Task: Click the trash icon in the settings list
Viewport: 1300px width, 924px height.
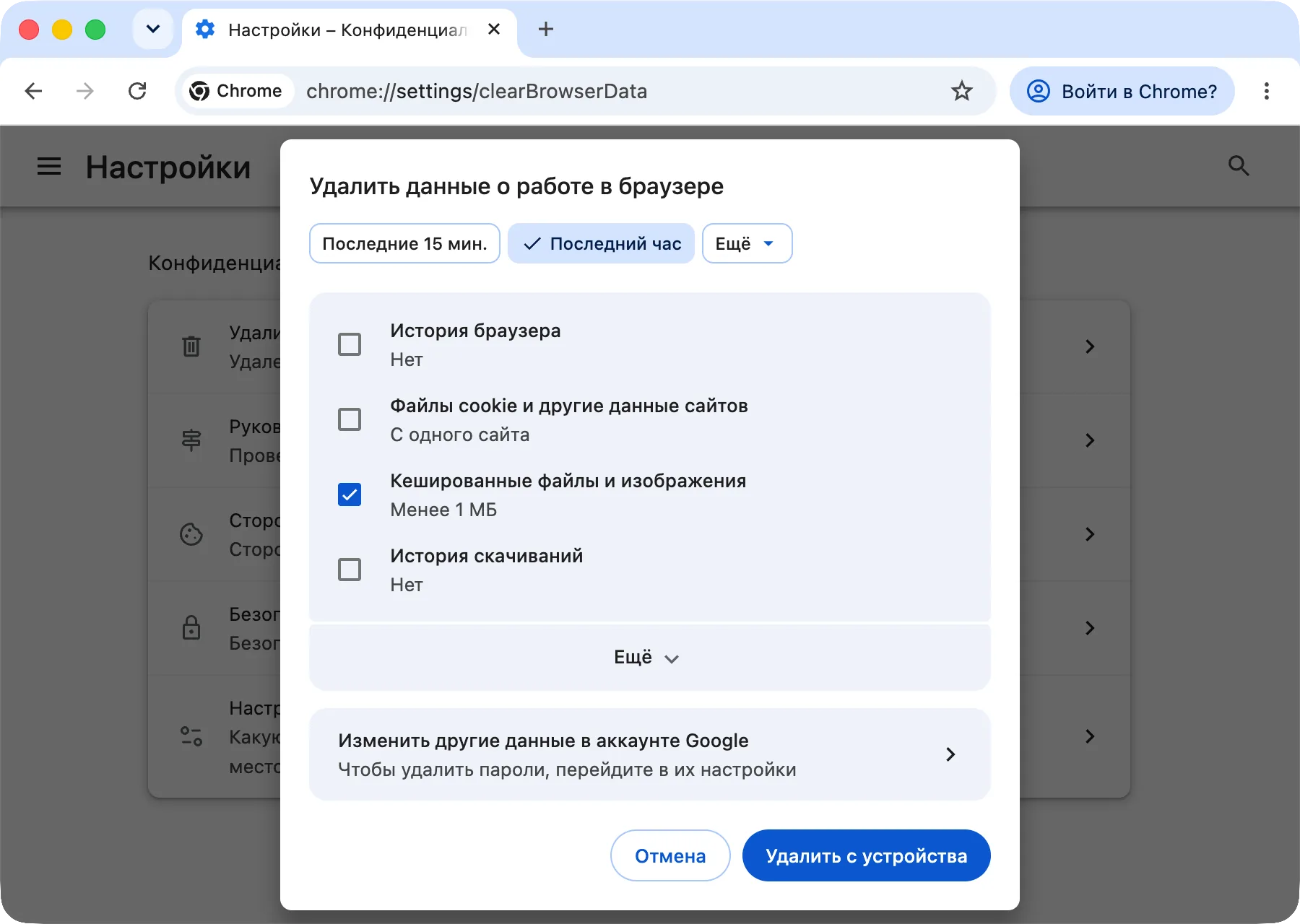Action: (191, 346)
